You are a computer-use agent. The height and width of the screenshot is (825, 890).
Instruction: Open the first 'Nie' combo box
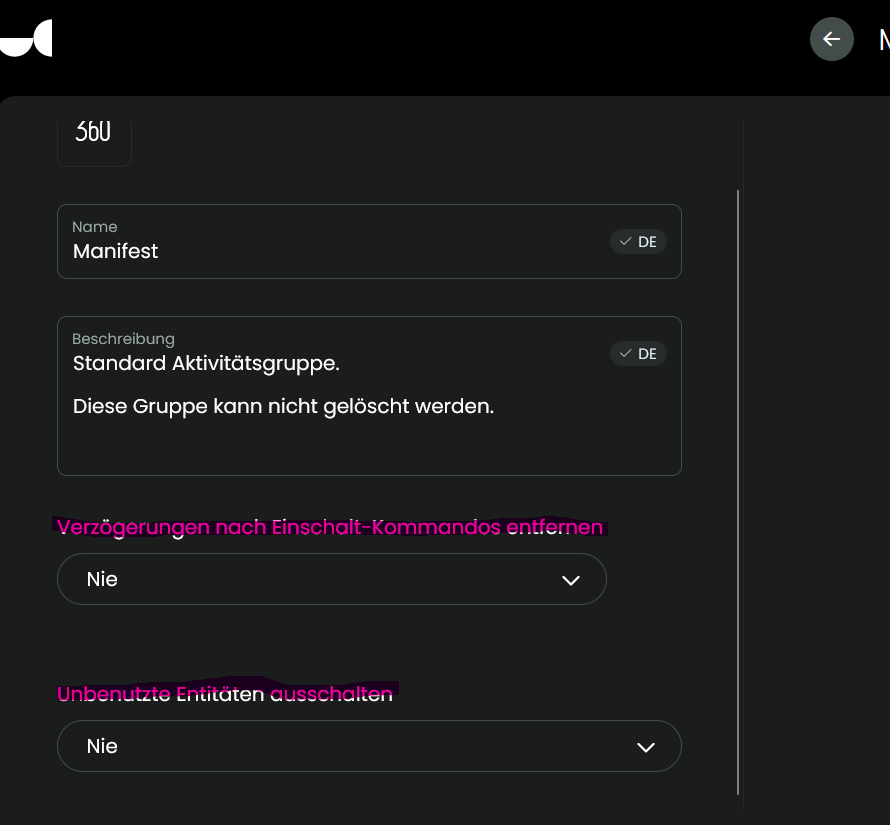coord(300,579)
